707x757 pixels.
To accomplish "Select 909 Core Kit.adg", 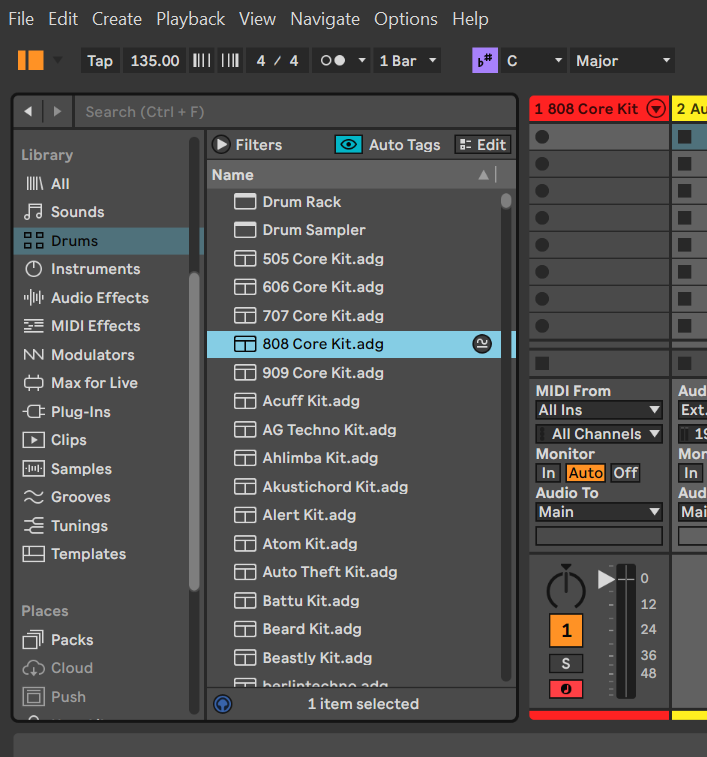I will point(354,373).
